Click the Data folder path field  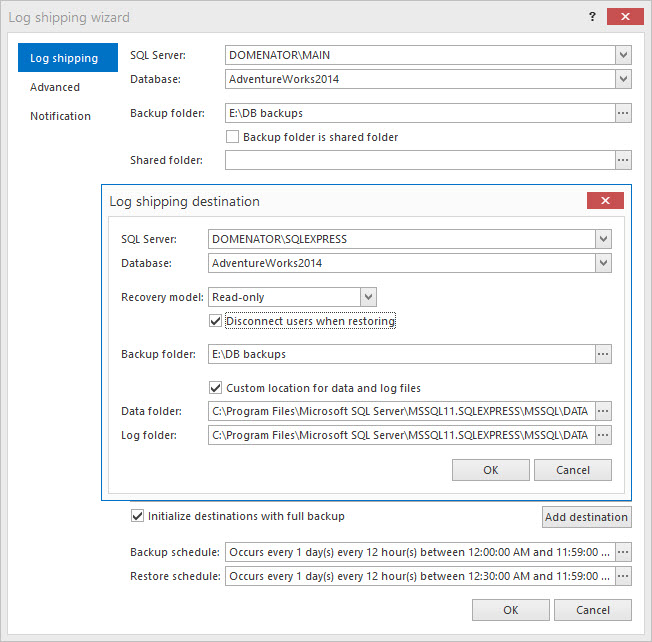402,411
